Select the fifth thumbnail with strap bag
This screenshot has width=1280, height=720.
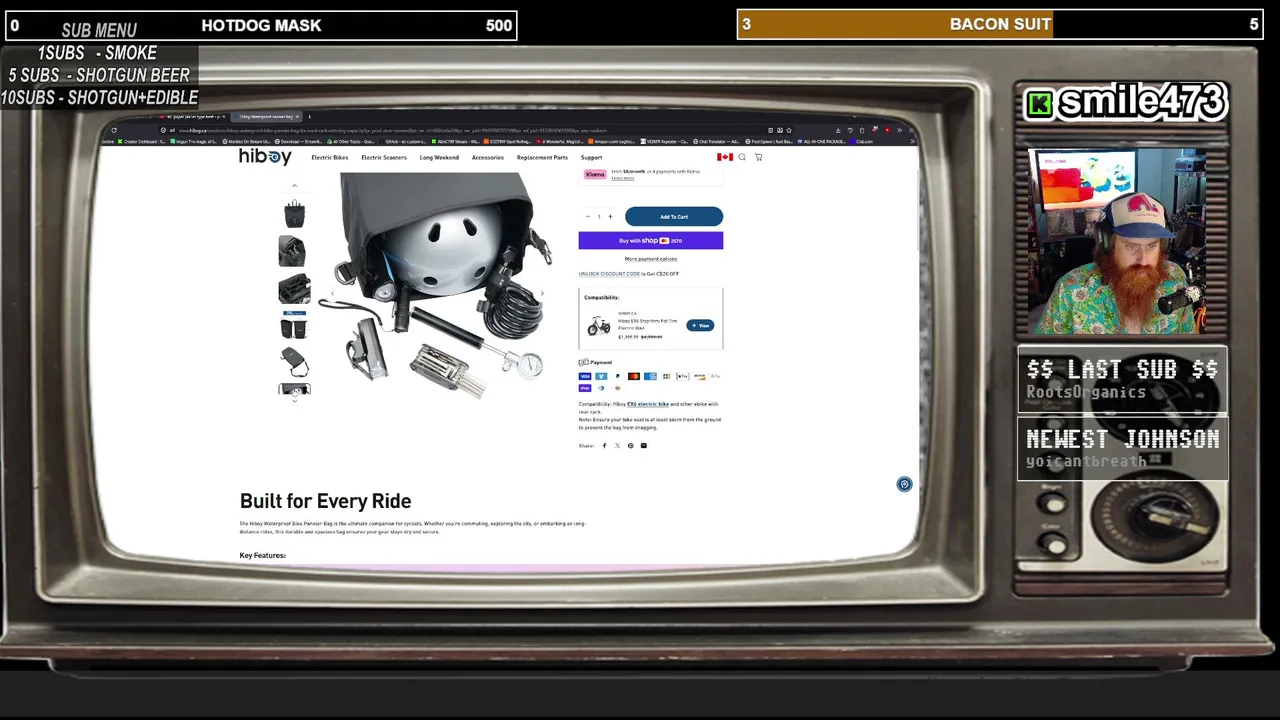(294, 363)
